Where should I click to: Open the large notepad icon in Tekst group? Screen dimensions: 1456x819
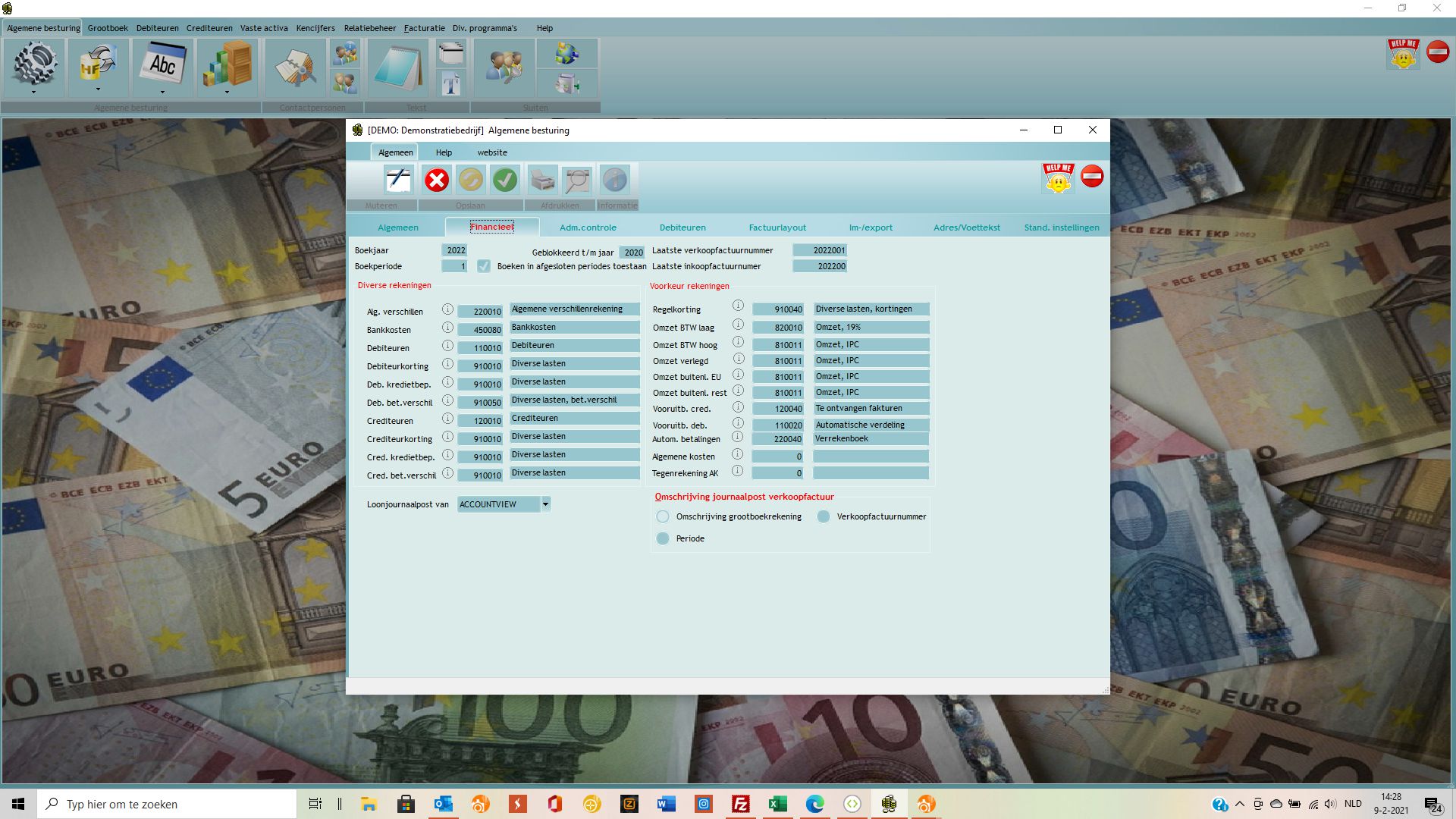(398, 68)
